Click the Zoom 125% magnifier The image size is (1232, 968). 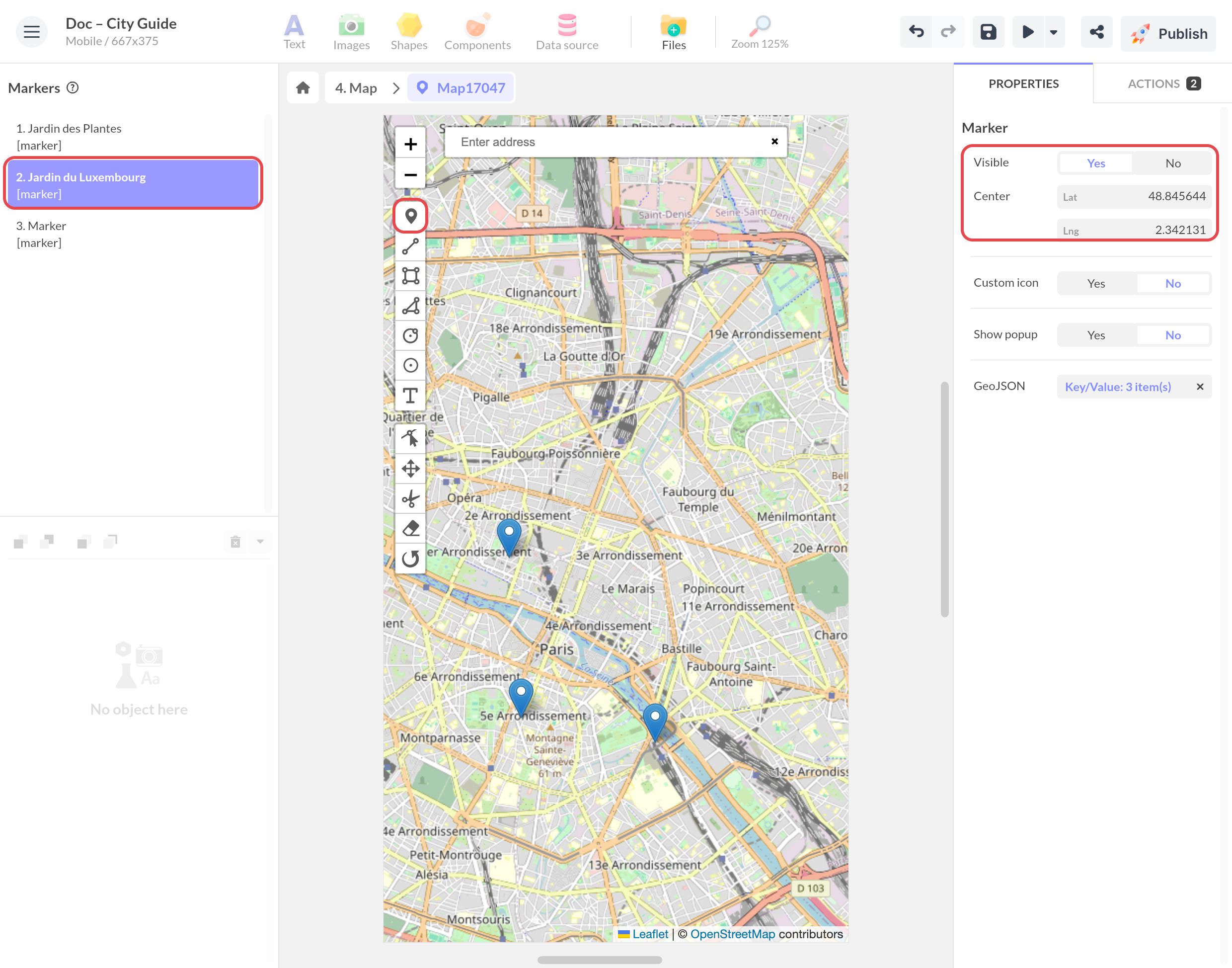coord(760,32)
